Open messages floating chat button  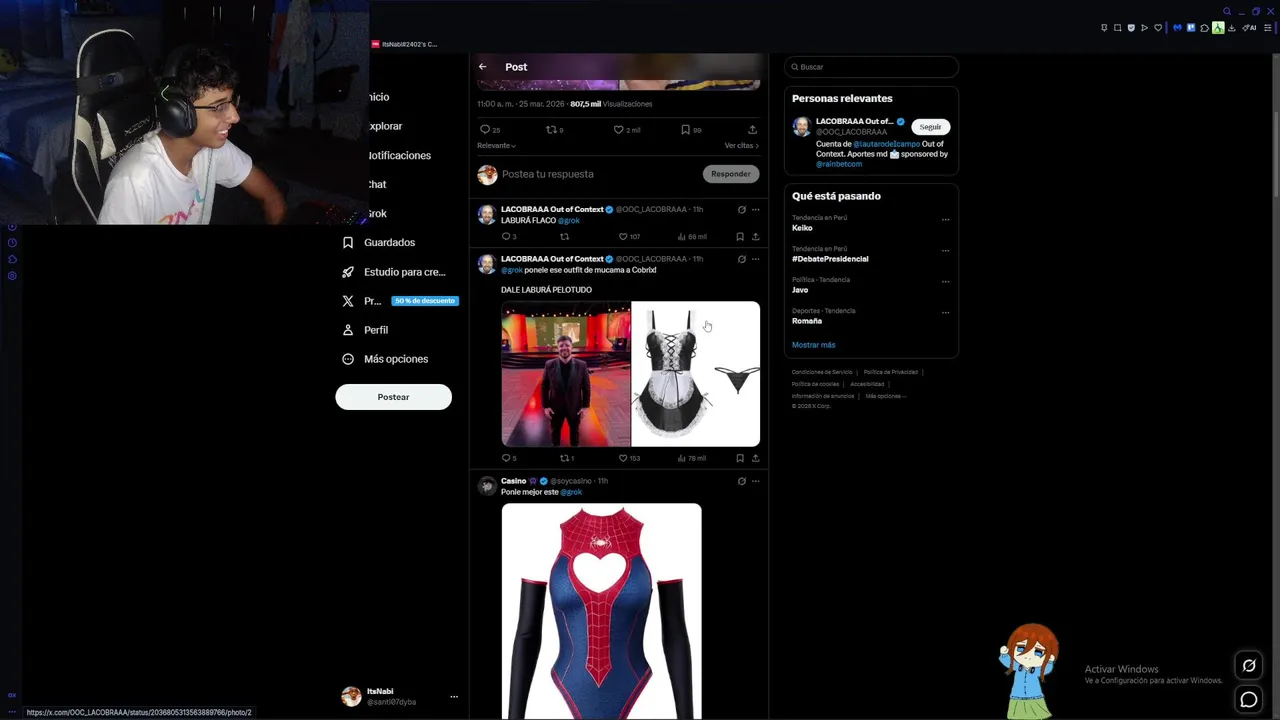point(1249,700)
